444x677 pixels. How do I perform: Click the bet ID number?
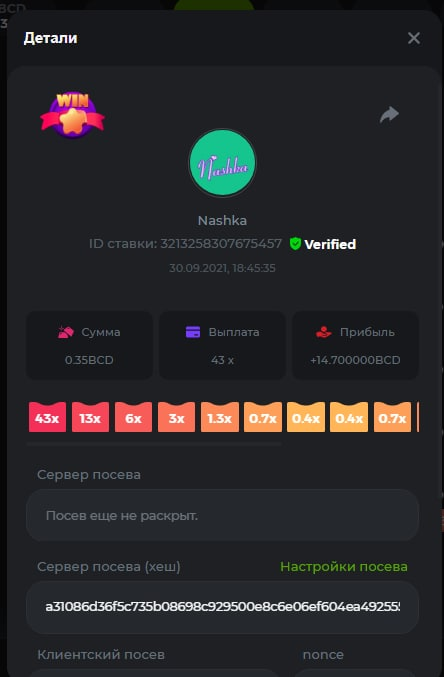click(x=221, y=244)
